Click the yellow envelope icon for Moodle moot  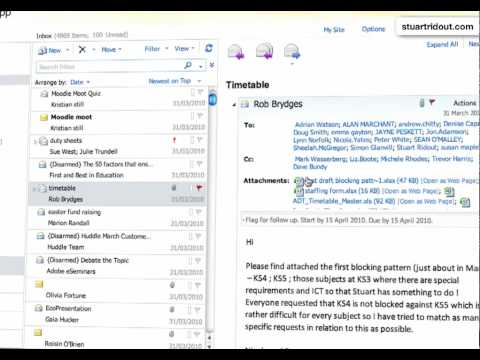click(44, 117)
